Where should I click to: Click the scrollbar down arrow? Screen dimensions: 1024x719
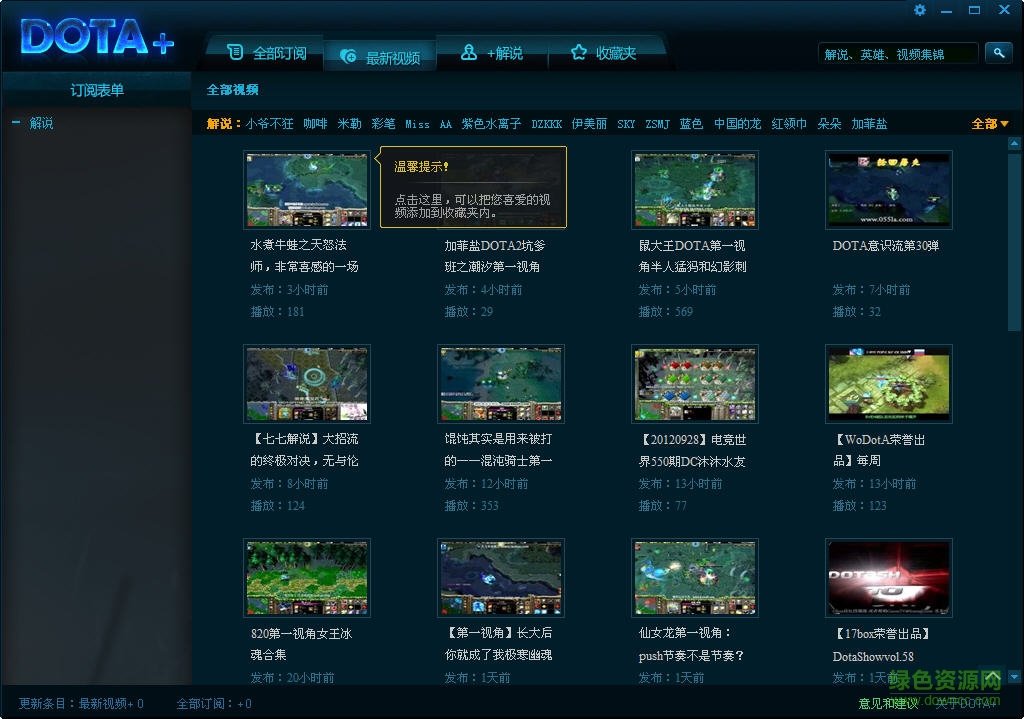point(1014,677)
